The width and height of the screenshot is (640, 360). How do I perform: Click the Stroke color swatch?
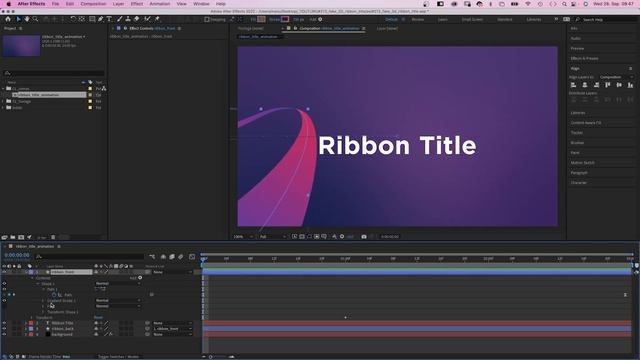click(285, 19)
